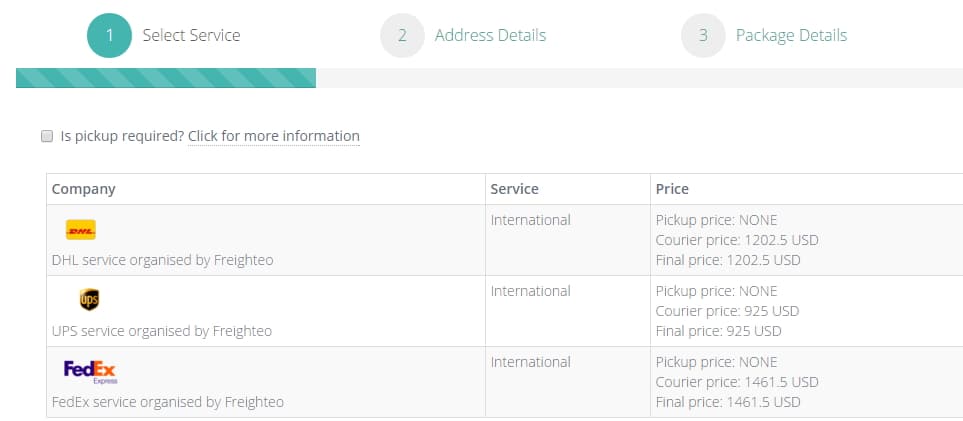Choose DHL service organised by Freighteo
This screenshot has height=421, width=963.
coord(163,260)
